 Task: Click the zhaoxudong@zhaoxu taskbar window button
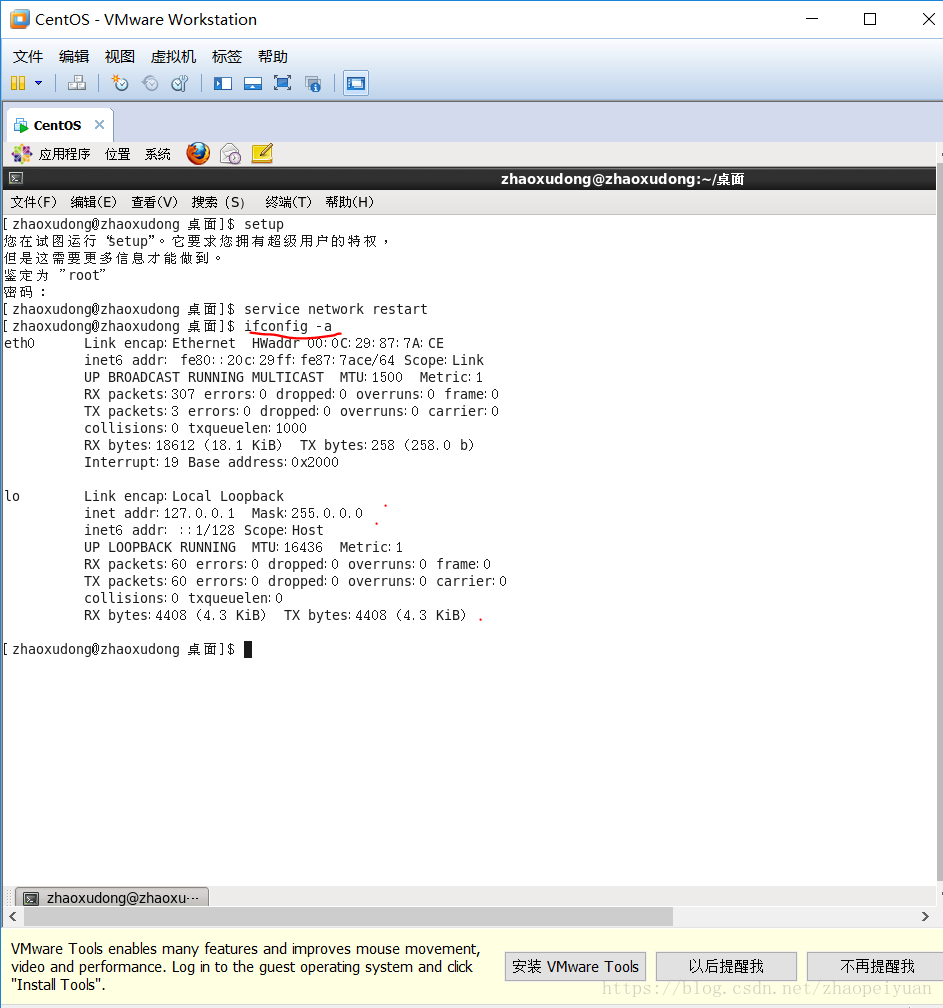pos(112,897)
